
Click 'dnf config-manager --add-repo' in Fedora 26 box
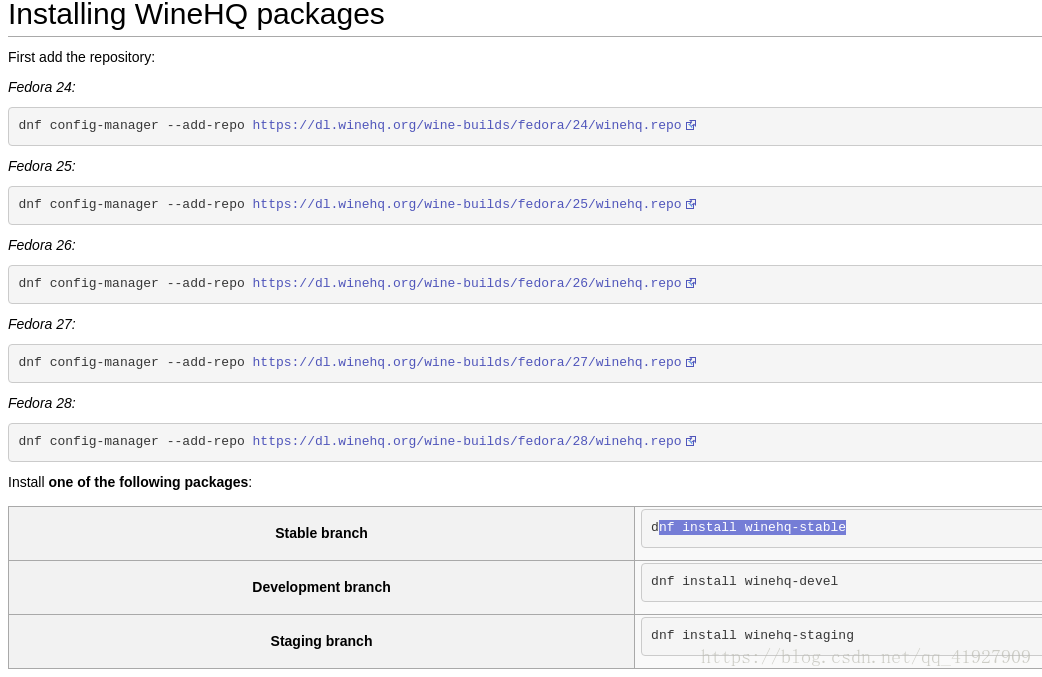tap(132, 283)
